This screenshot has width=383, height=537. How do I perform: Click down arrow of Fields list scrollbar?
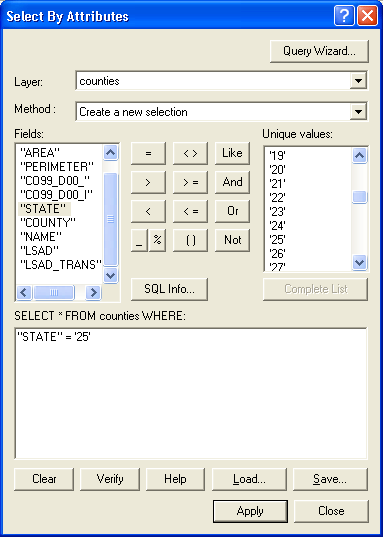[110, 275]
